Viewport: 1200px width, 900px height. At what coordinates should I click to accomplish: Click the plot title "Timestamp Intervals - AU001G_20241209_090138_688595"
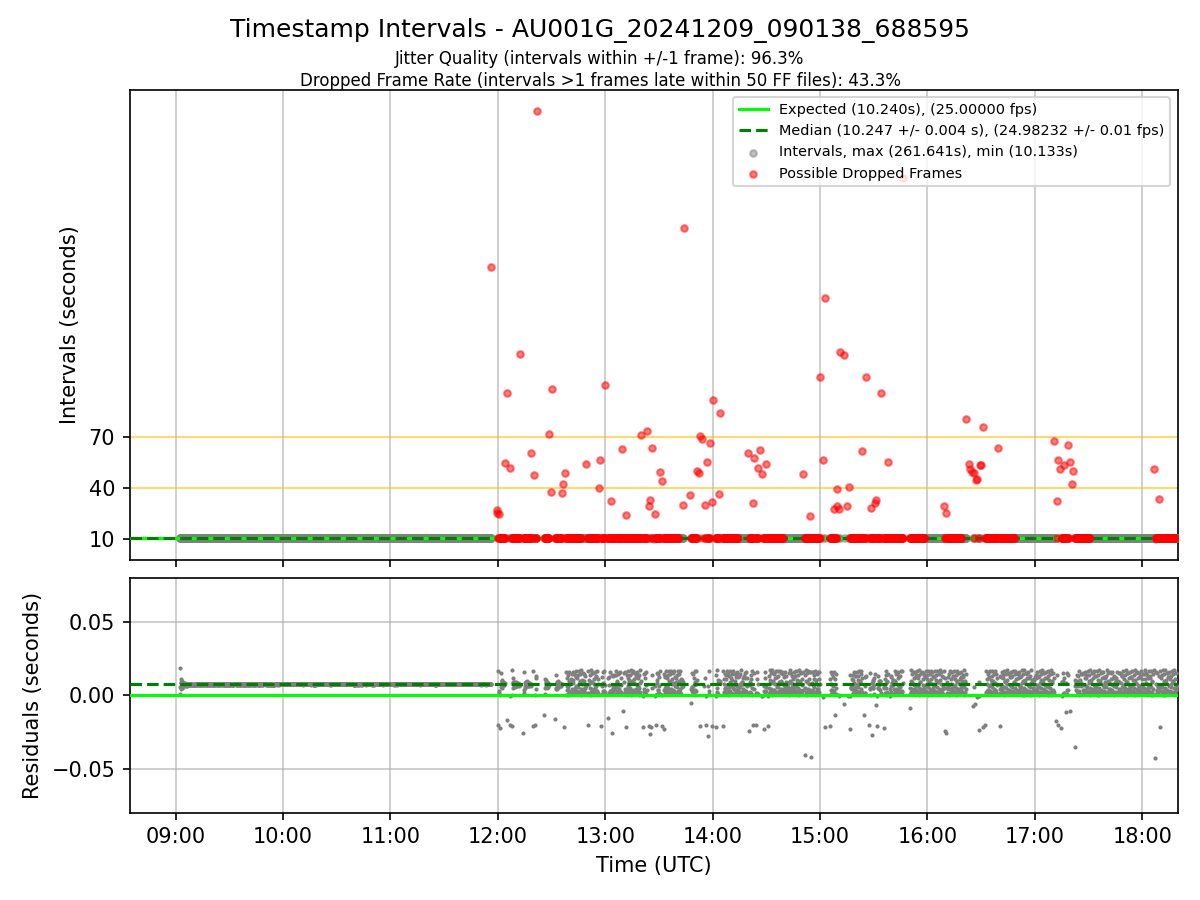pos(600,29)
